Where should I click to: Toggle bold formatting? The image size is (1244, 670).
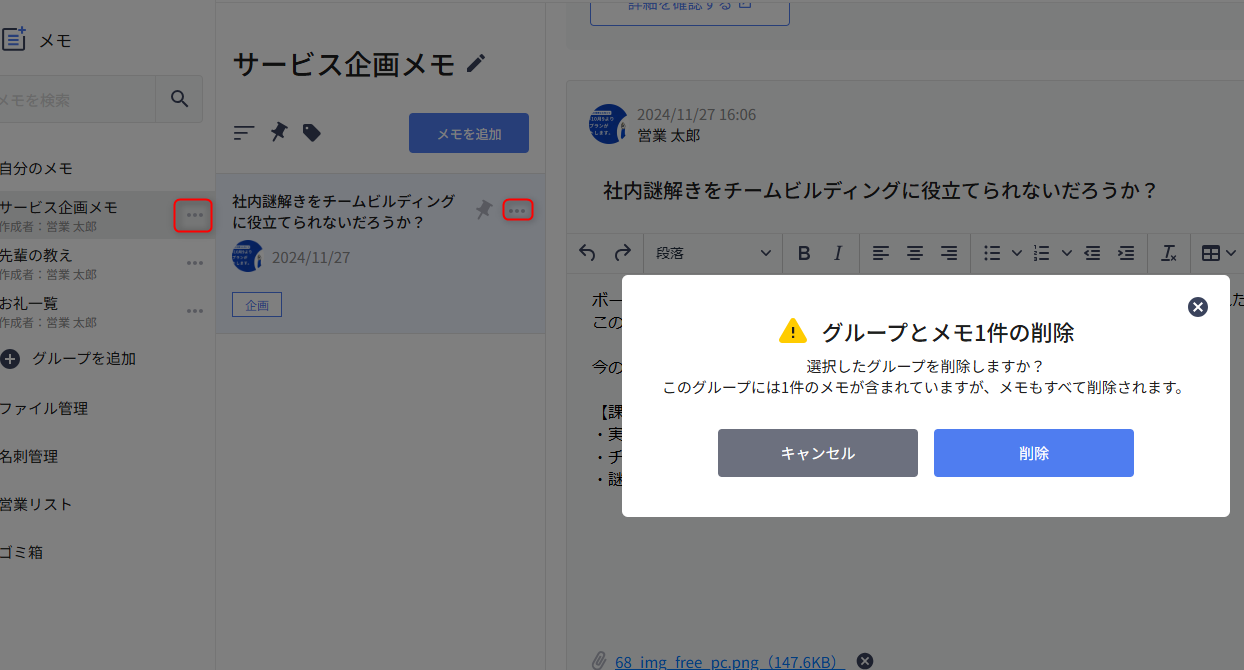click(x=804, y=253)
